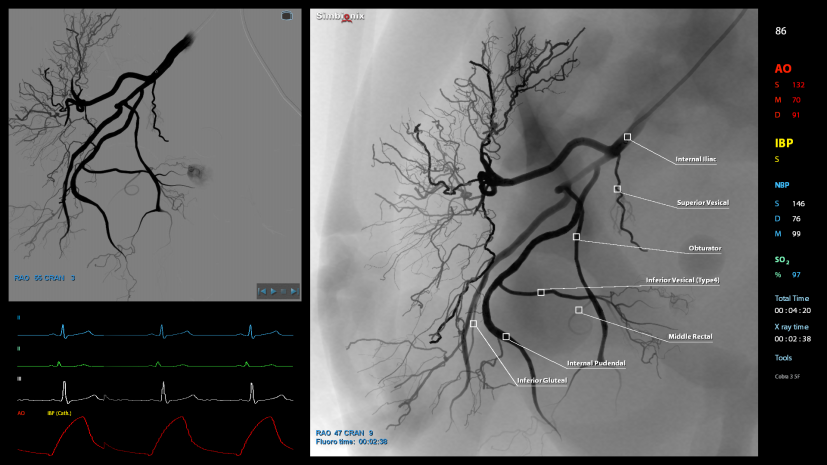
Task: Skip to the last frame of cine loop
Action: click(x=294, y=291)
